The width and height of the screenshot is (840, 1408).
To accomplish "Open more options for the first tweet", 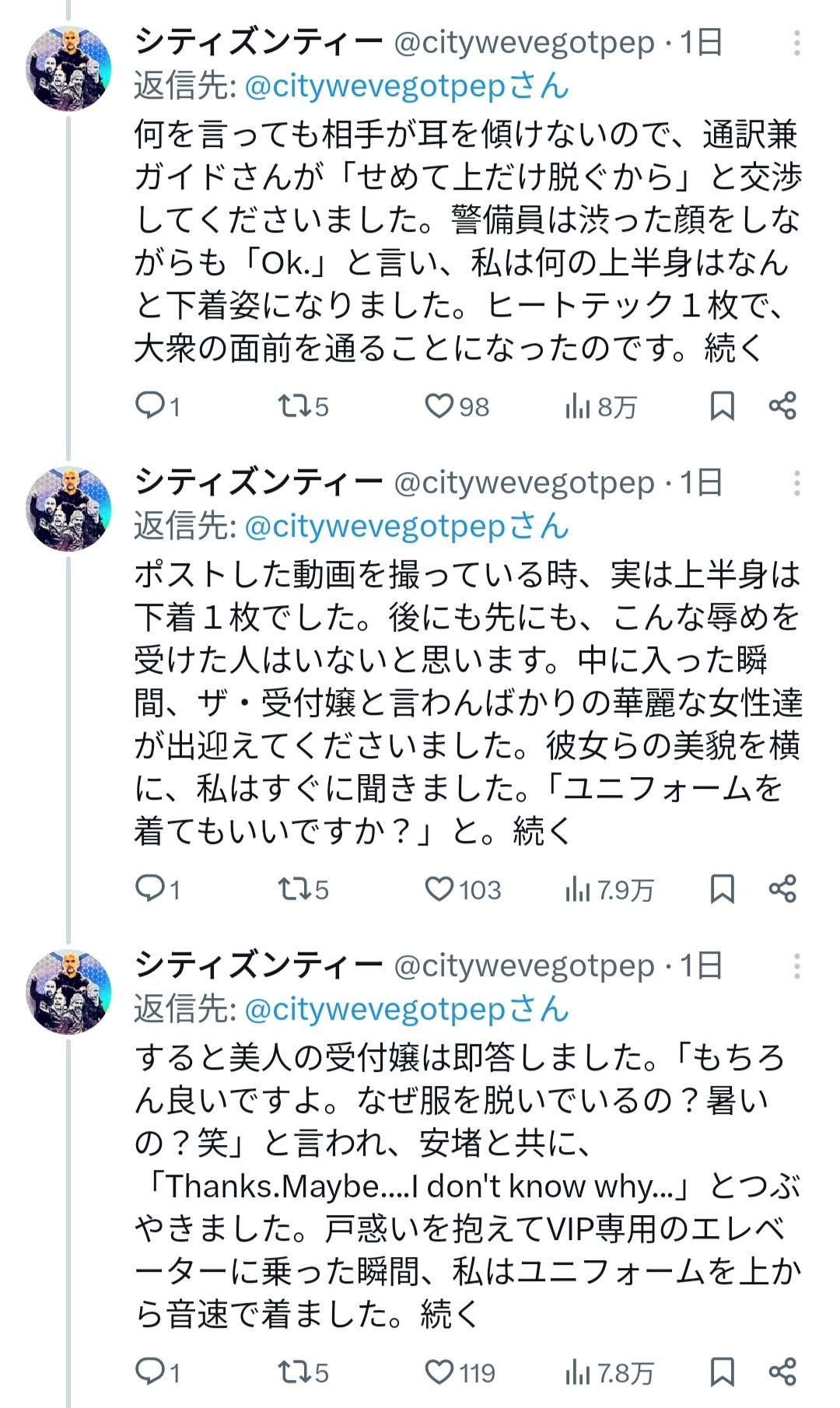I will tap(796, 44).
